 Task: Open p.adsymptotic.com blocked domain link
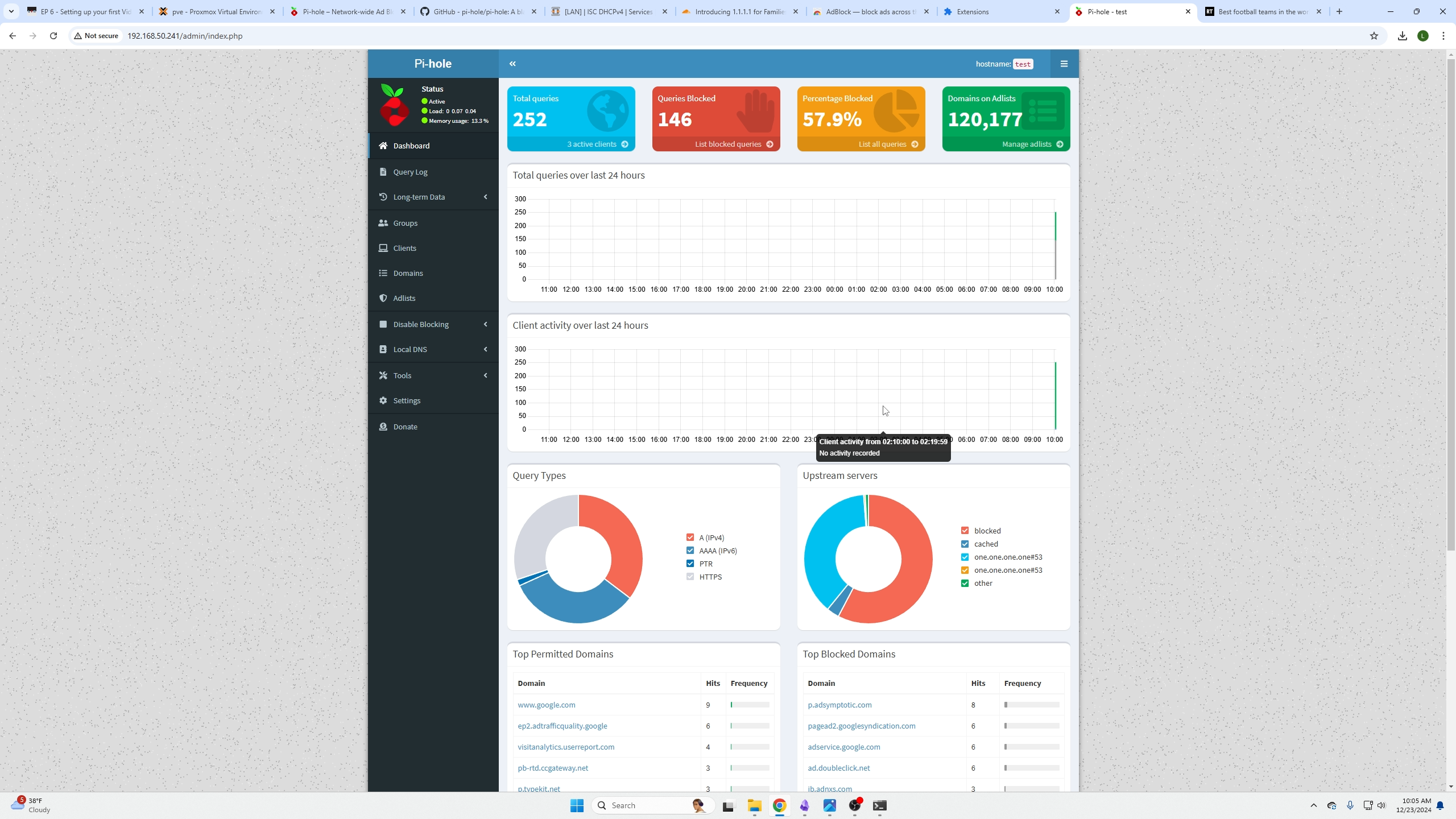(839, 705)
